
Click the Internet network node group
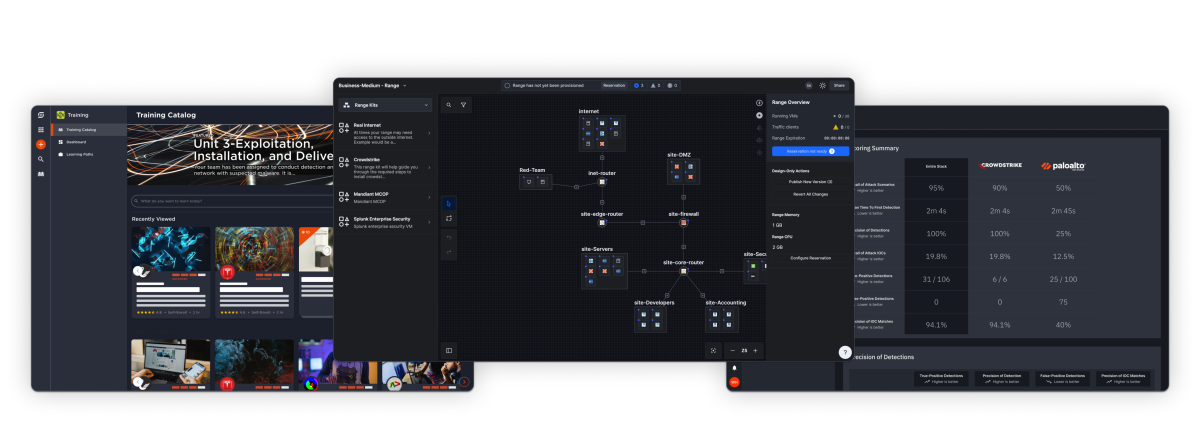[602, 133]
